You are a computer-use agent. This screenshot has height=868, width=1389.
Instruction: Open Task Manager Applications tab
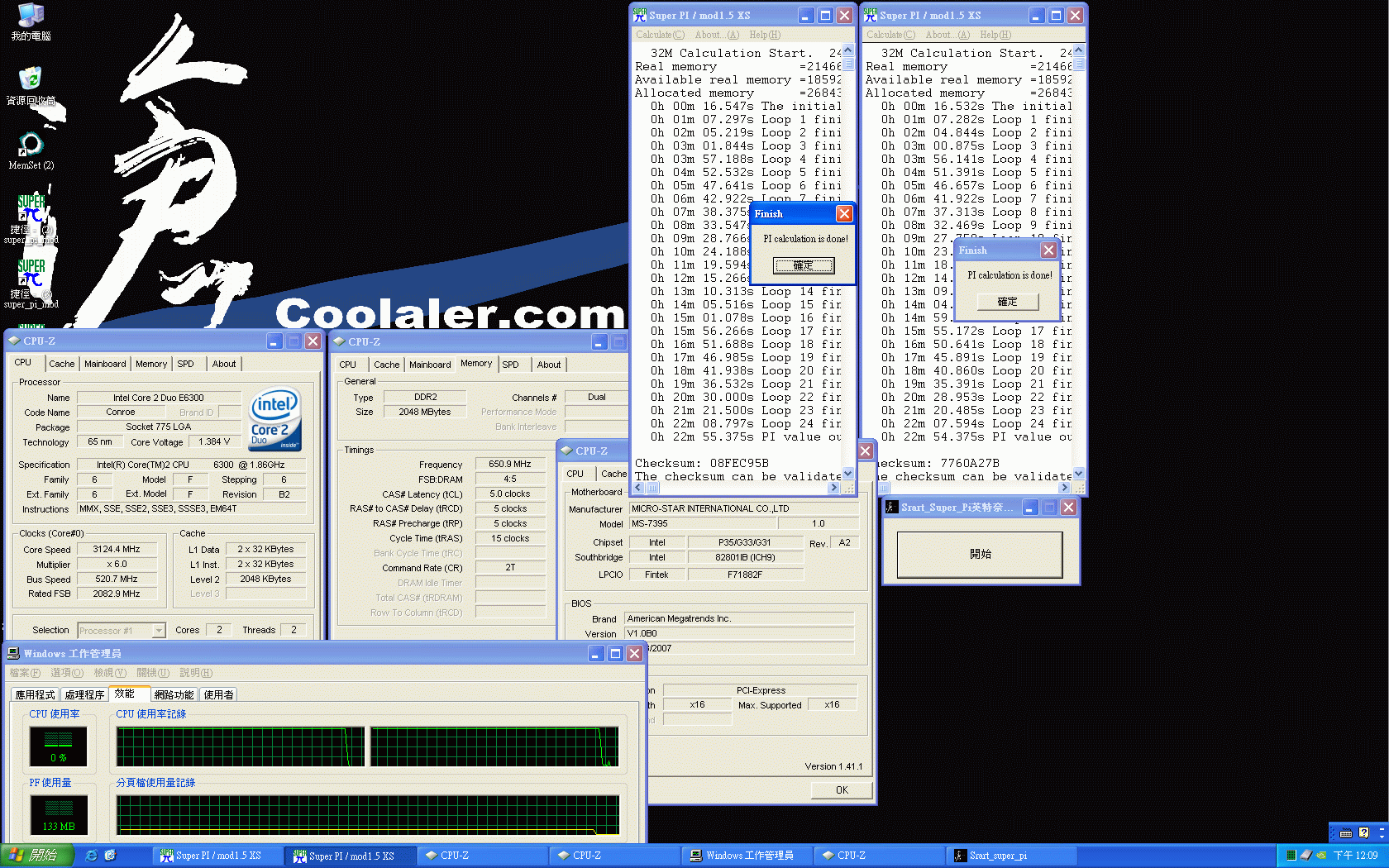35,695
